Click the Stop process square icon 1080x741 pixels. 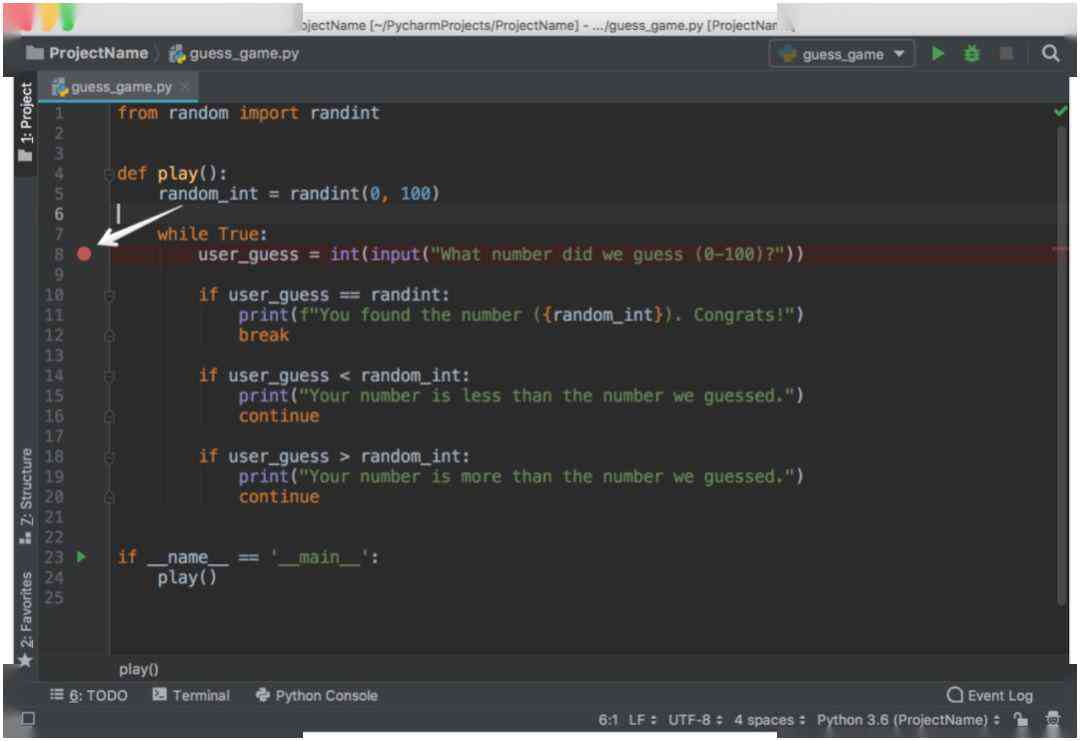1006,54
